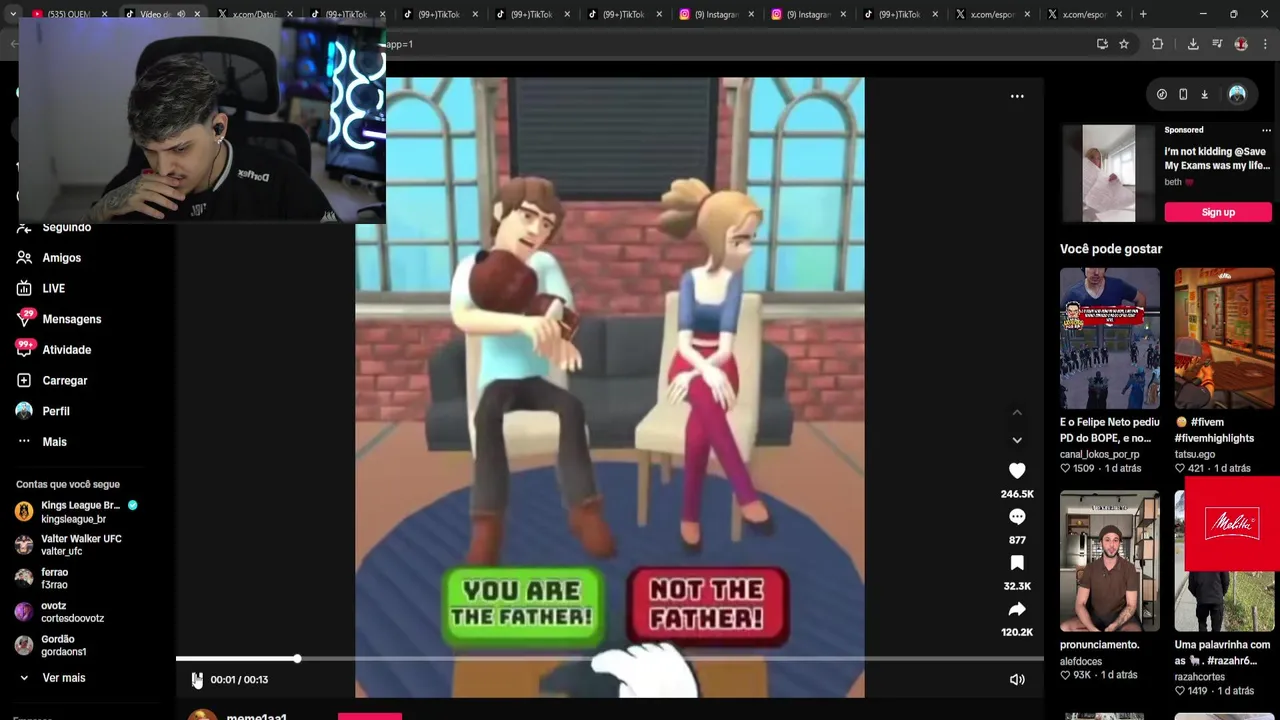Open the Felipe Neto BOPE video thumbnail
This screenshot has width=1280, height=720.
coord(1110,338)
